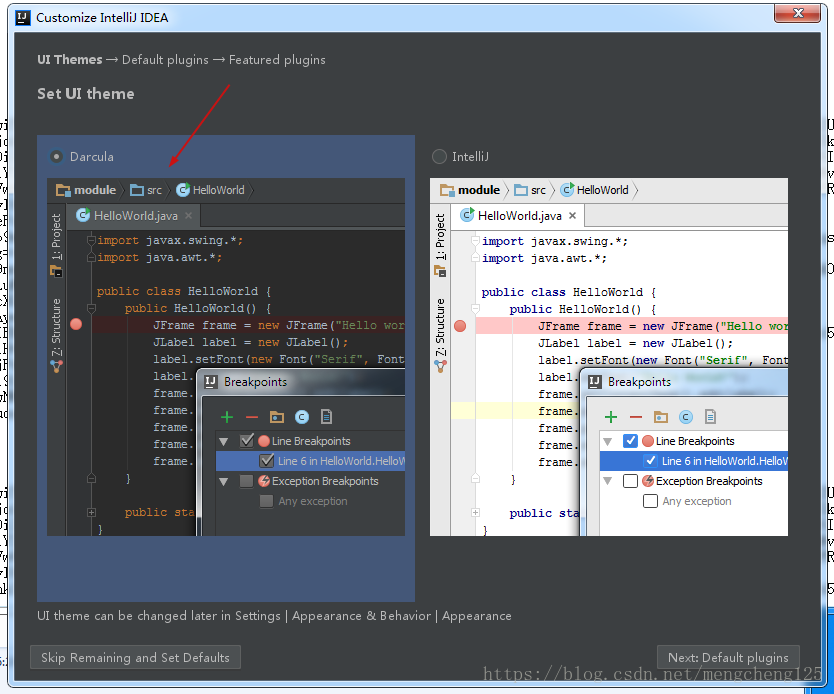834x694 pixels.
Task: Select the IntelliJ theme radio button
Action: pyautogui.click(x=439, y=156)
